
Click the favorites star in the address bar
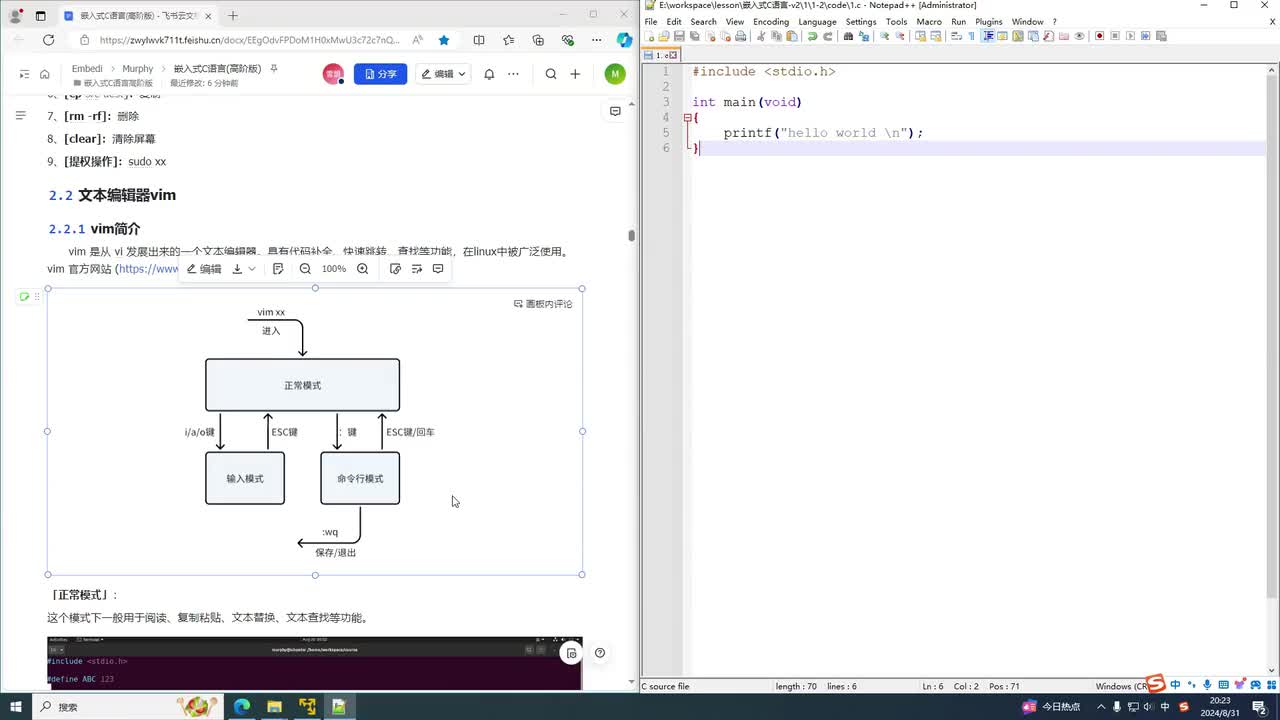444,40
